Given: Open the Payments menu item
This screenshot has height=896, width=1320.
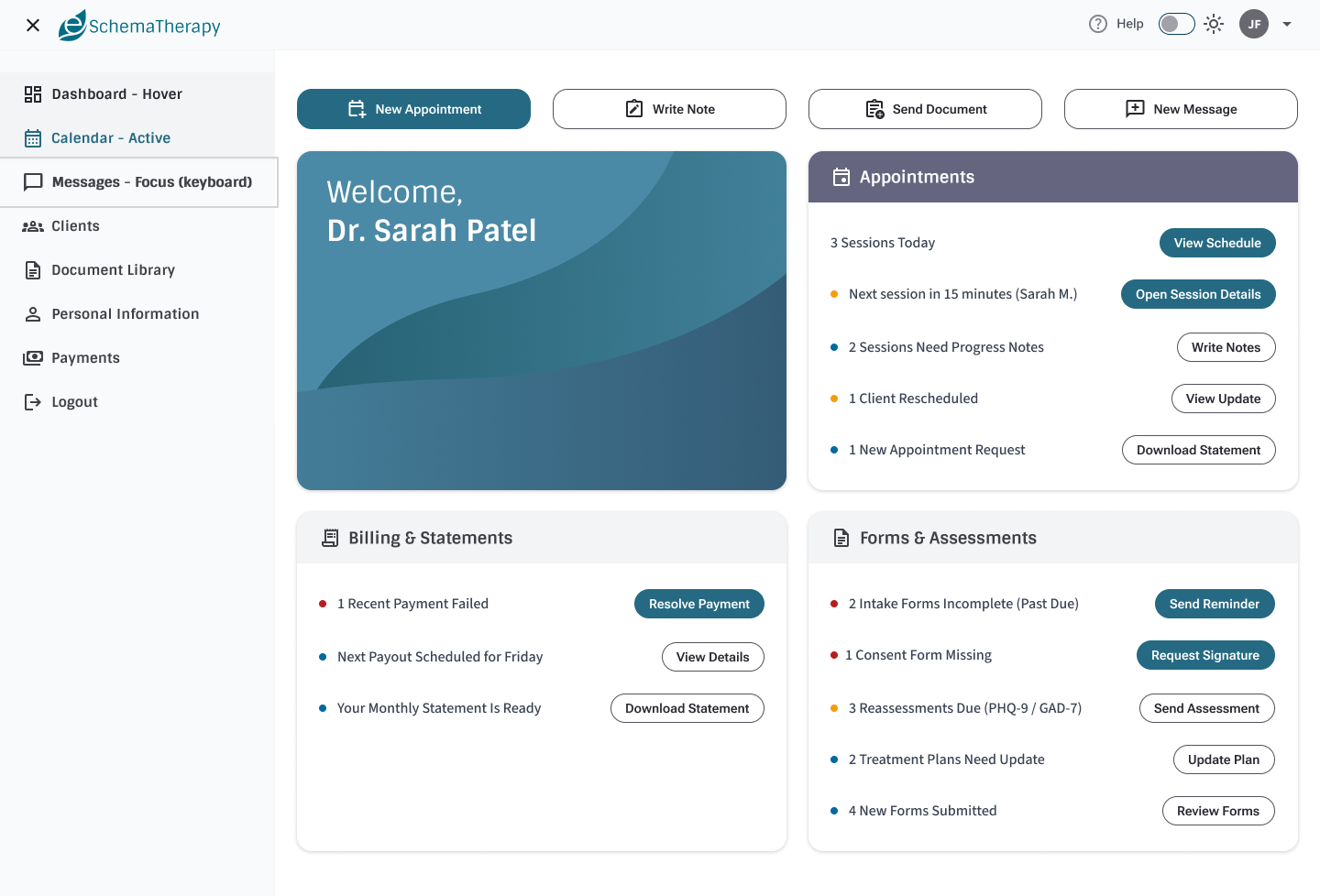Looking at the screenshot, I should (x=137, y=358).
